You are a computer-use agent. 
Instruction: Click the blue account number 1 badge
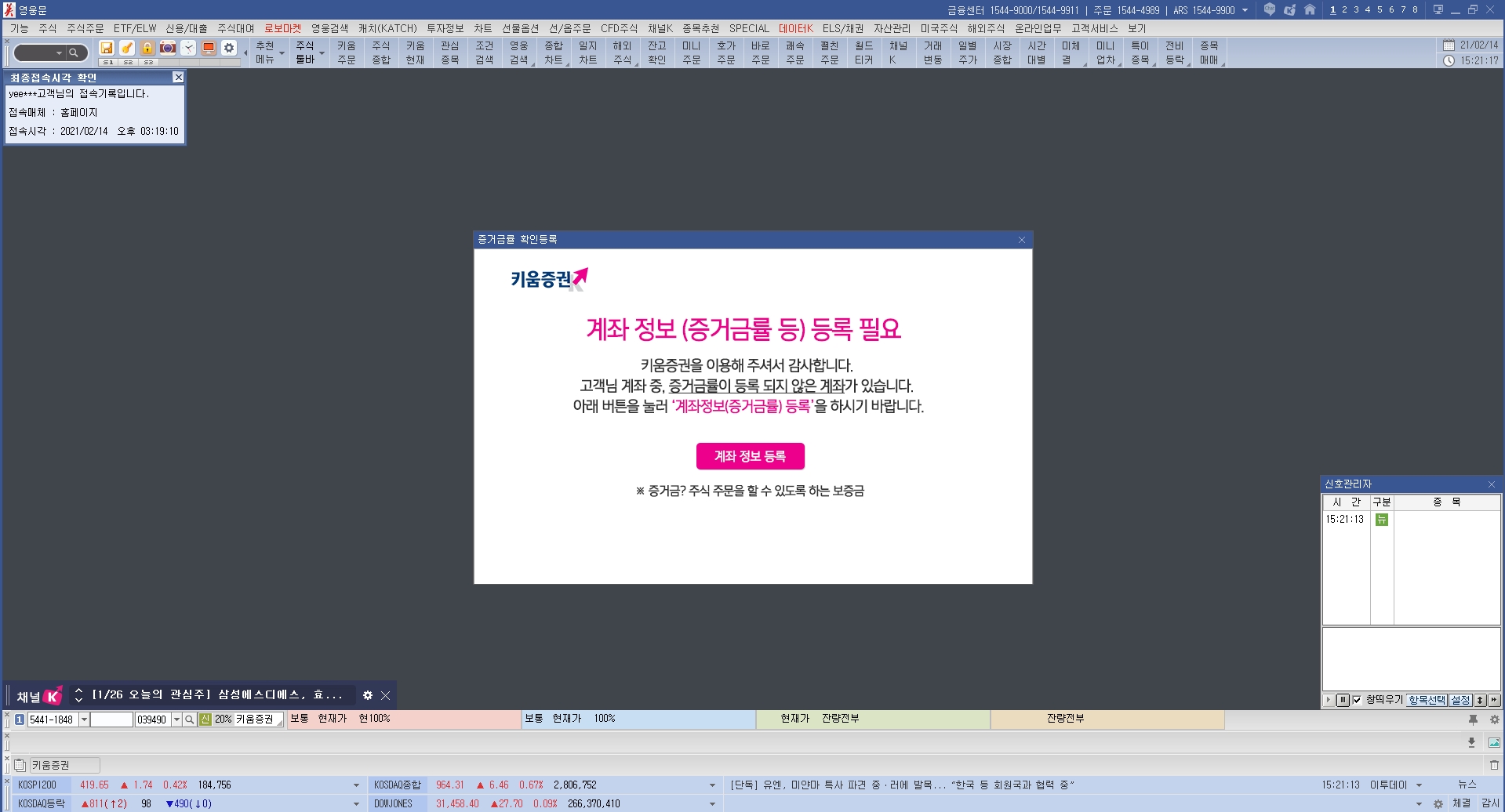[x=20, y=720]
